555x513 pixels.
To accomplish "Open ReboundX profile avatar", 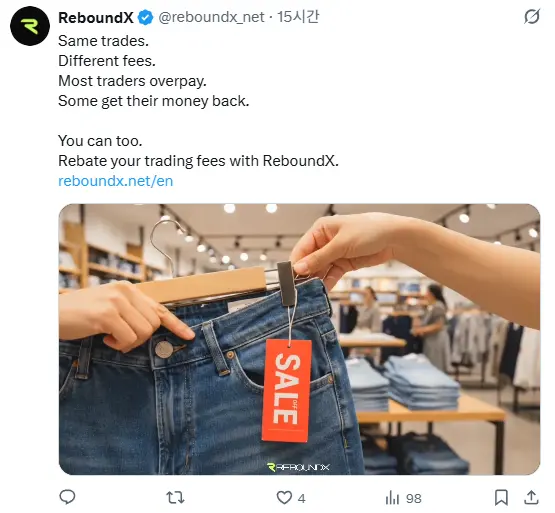I will coord(30,26).
